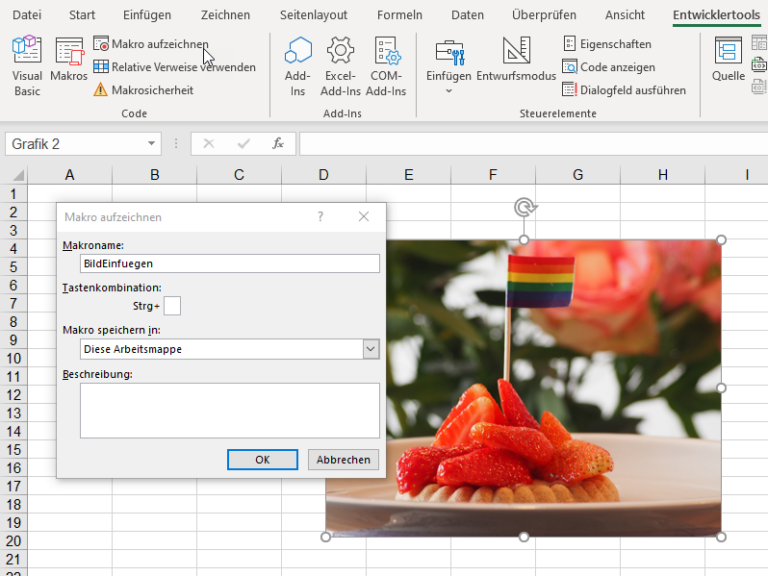Viewport: 768px width, 576px height.
Task: Click Abbrechen in the macro dialog
Action: pyautogui.click(x=343, y=459)
